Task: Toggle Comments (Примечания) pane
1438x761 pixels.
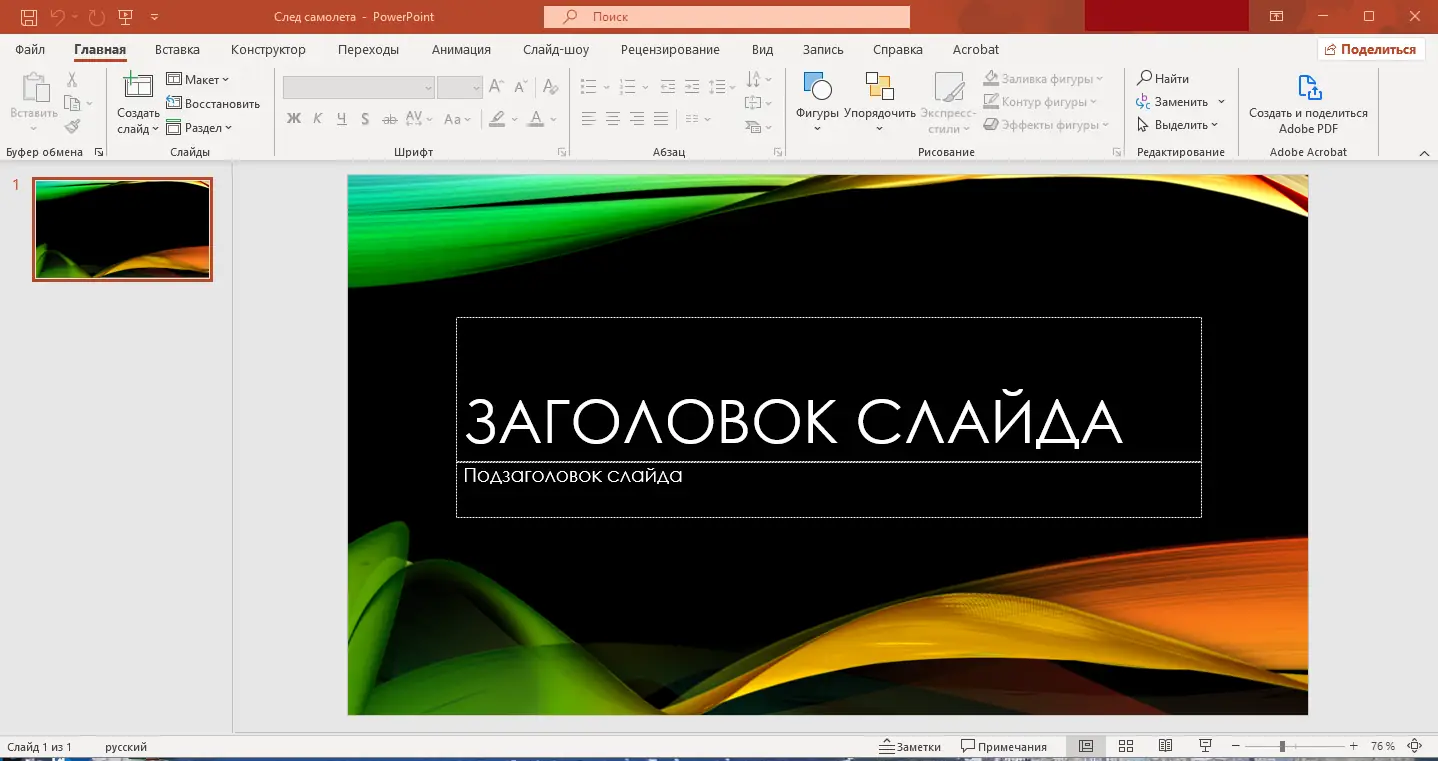Action: pos(1004,746)
